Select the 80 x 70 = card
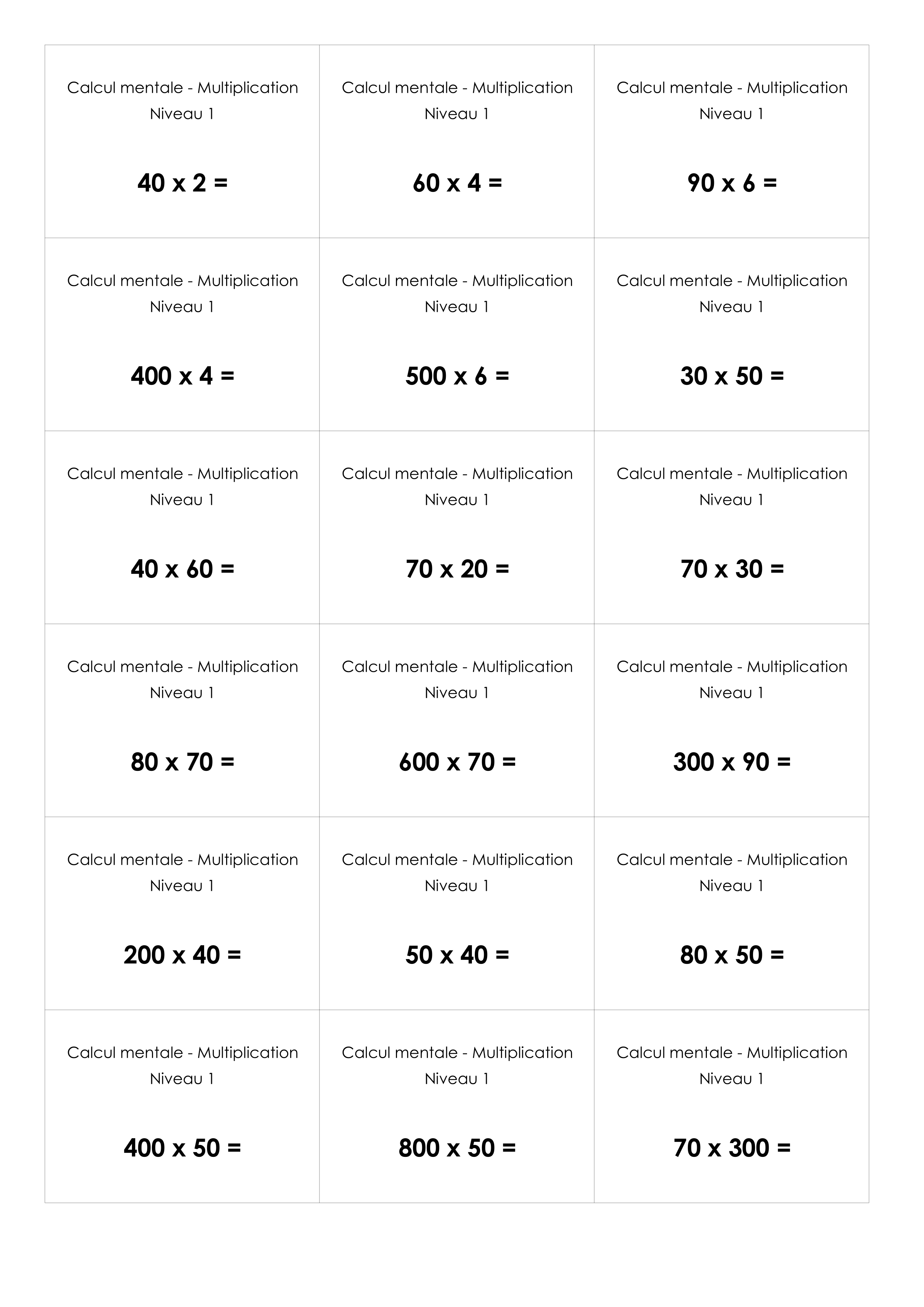Screen dimensions: 924x1307 click(182, 720)
